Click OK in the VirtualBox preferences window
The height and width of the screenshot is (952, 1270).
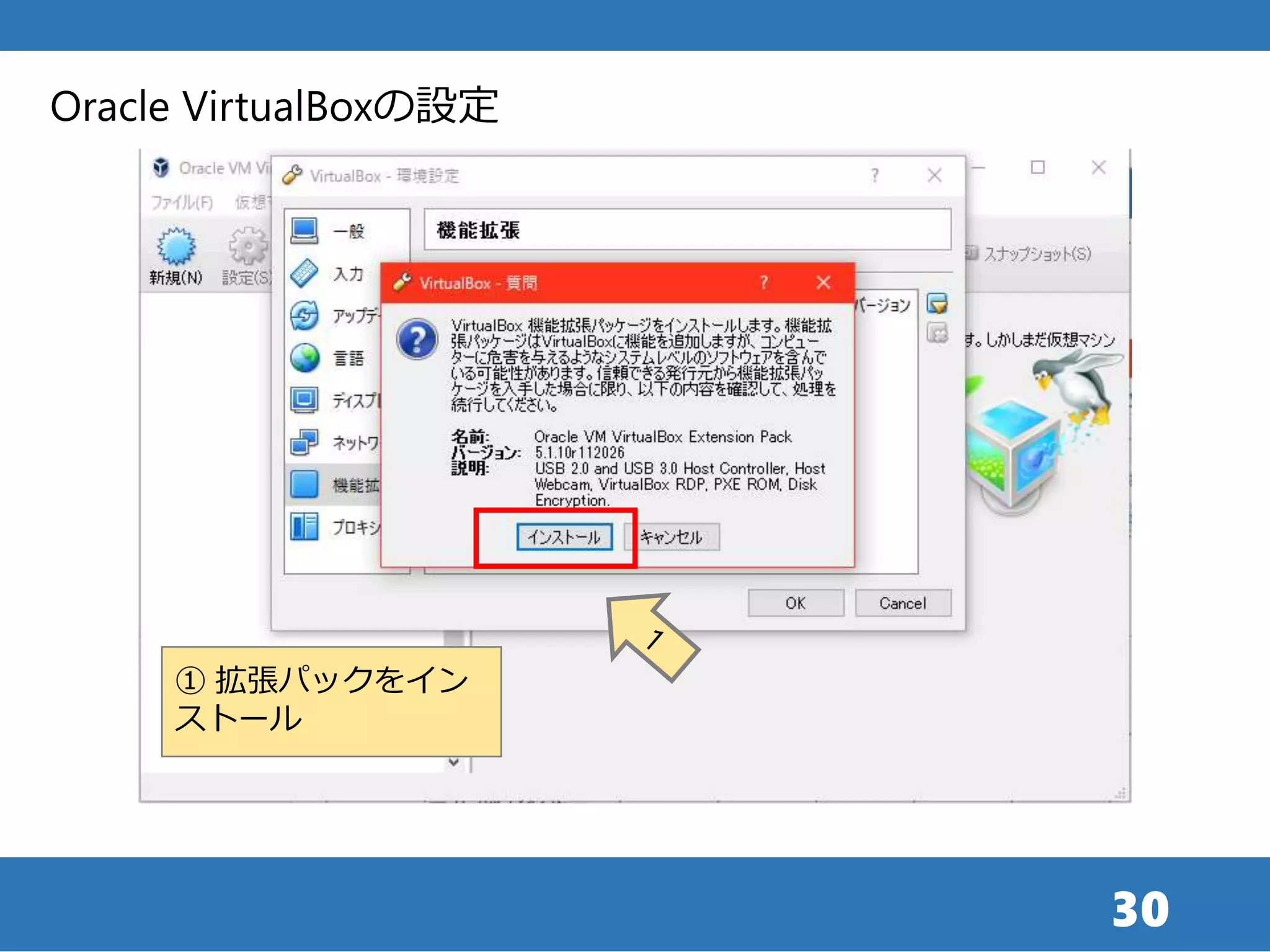796,603
